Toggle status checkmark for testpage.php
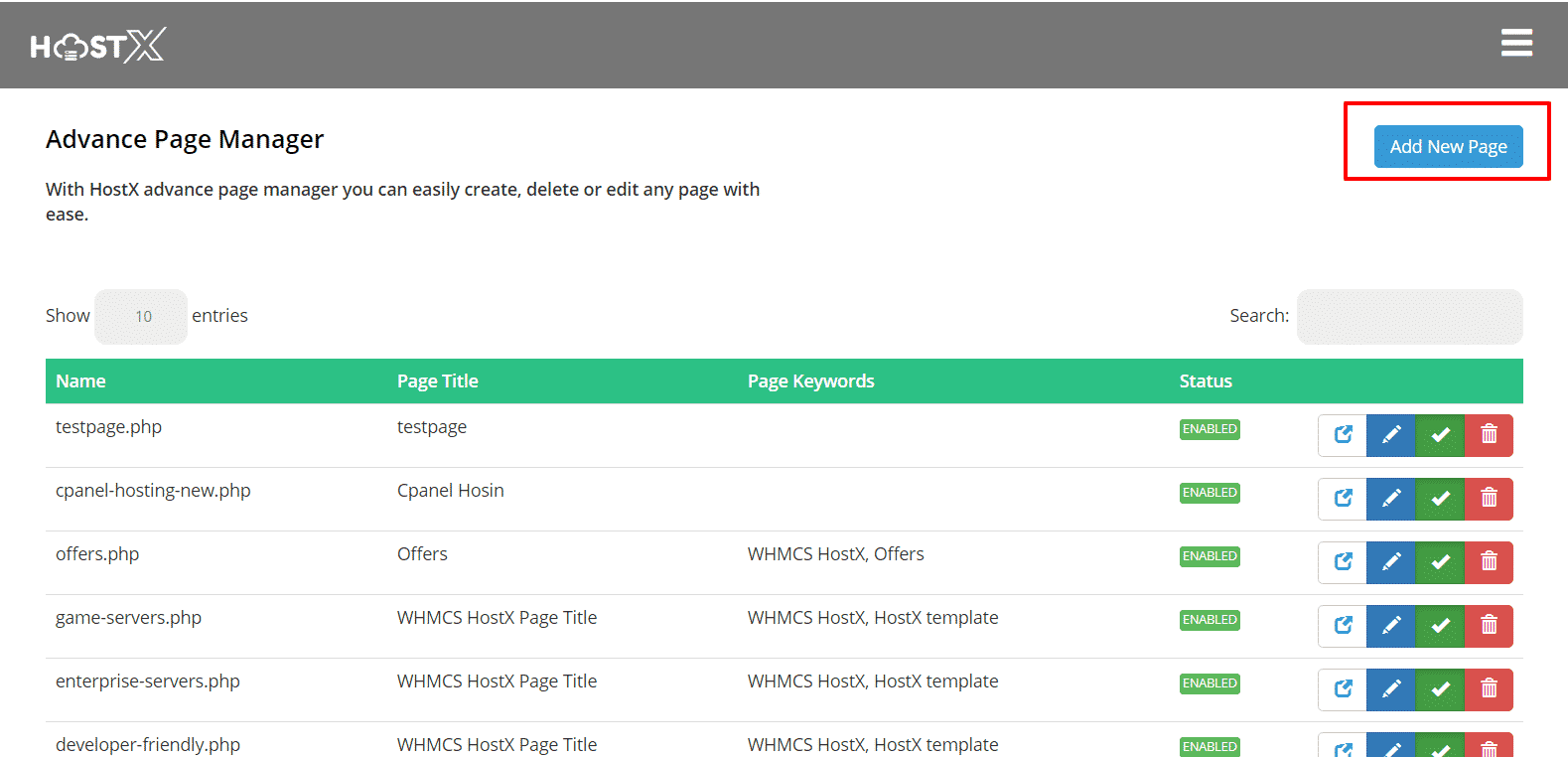Image resolution: width=1568 pixels, height=757 pixels. click(x=1440, y=435)
